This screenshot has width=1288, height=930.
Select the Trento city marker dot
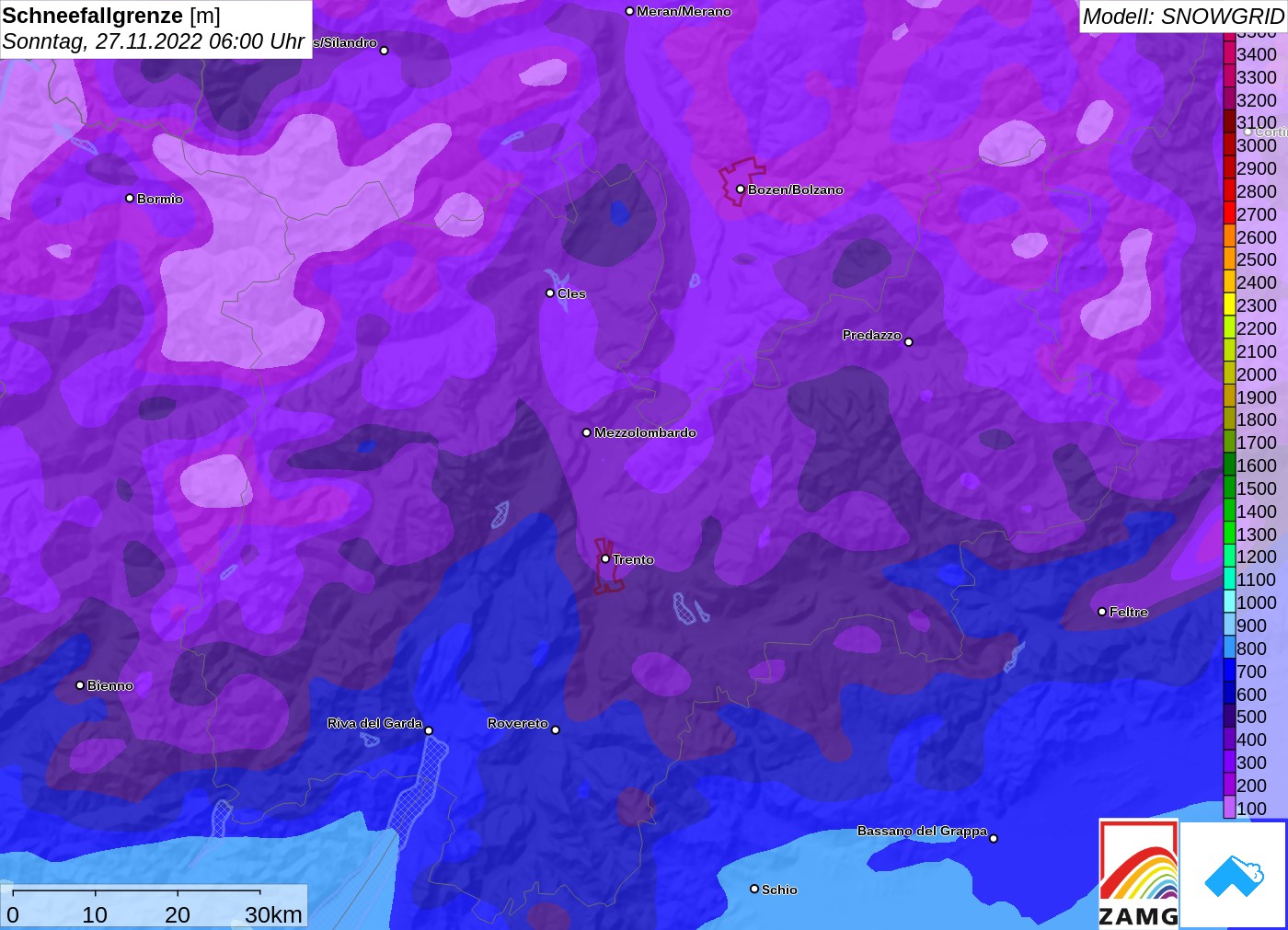point(605,558)
